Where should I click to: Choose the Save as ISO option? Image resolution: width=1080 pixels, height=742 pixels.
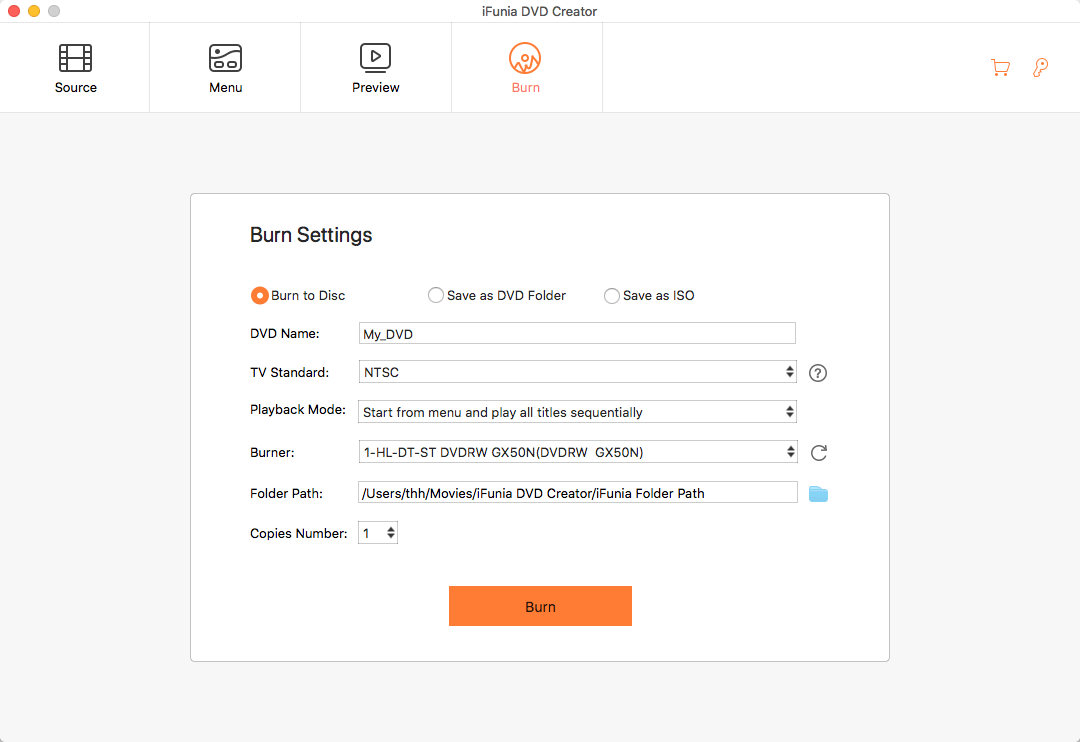click(612, 295)
